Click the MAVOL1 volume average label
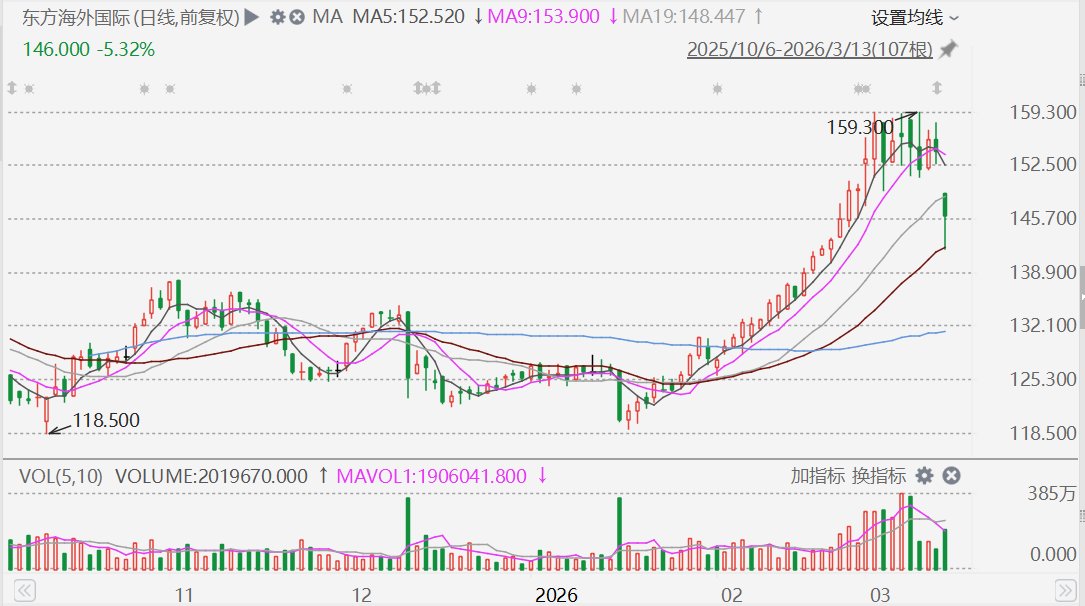 431,476
